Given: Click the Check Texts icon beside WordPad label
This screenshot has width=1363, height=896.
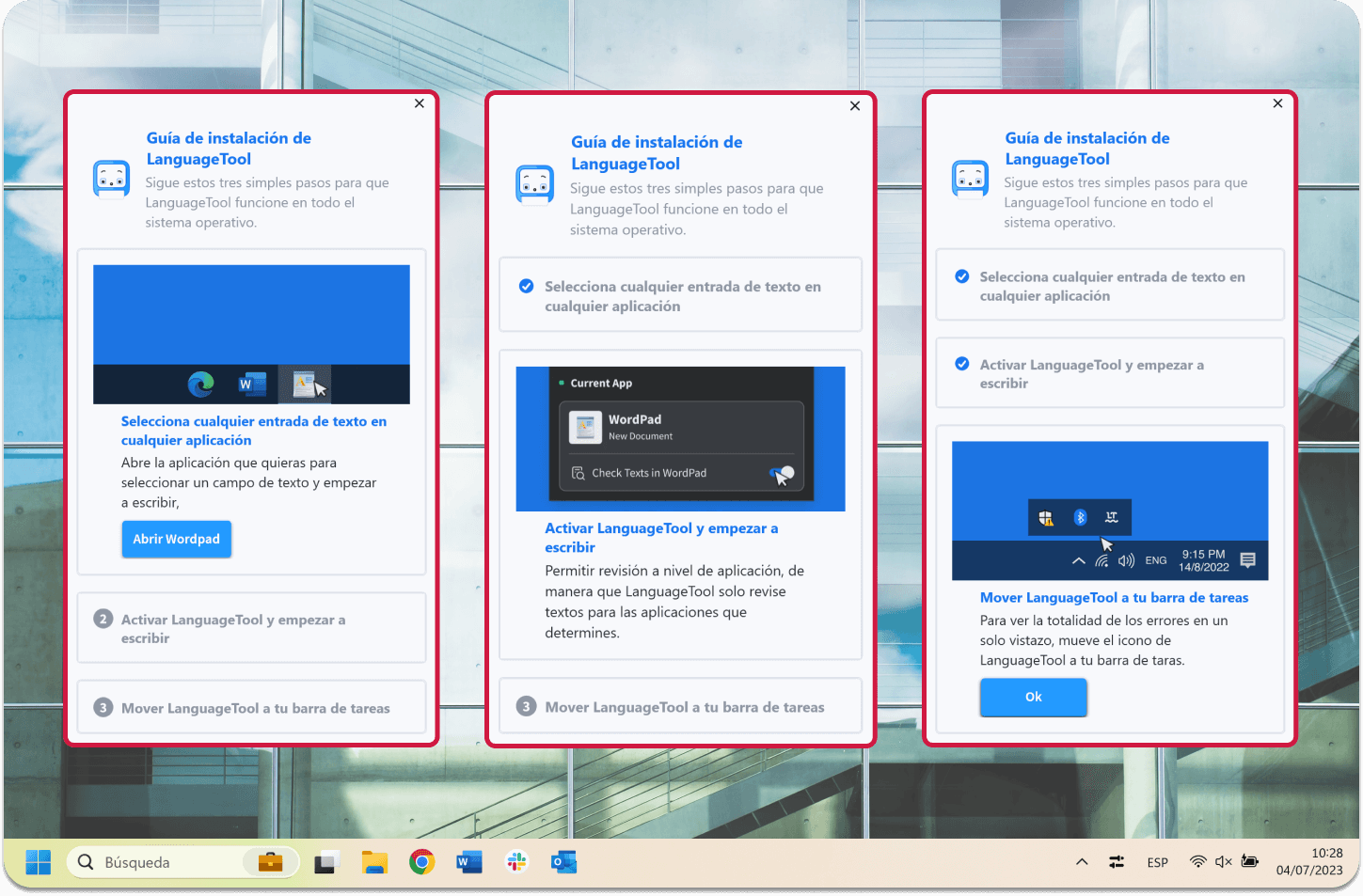Looking at the screenshot, I should pos(578,473).
